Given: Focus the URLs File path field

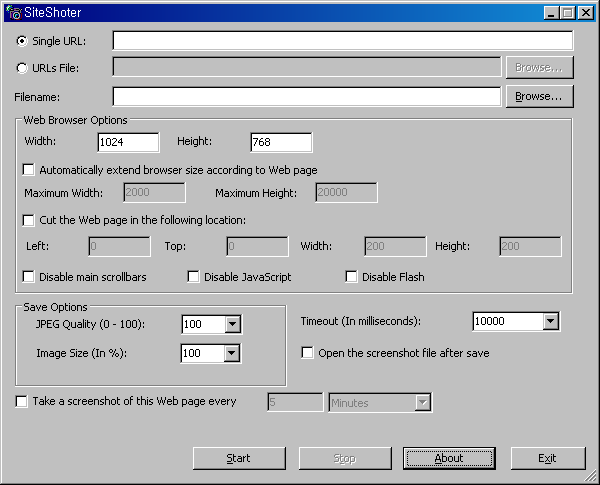Looking at the screenshot, I should pos(307,67).
